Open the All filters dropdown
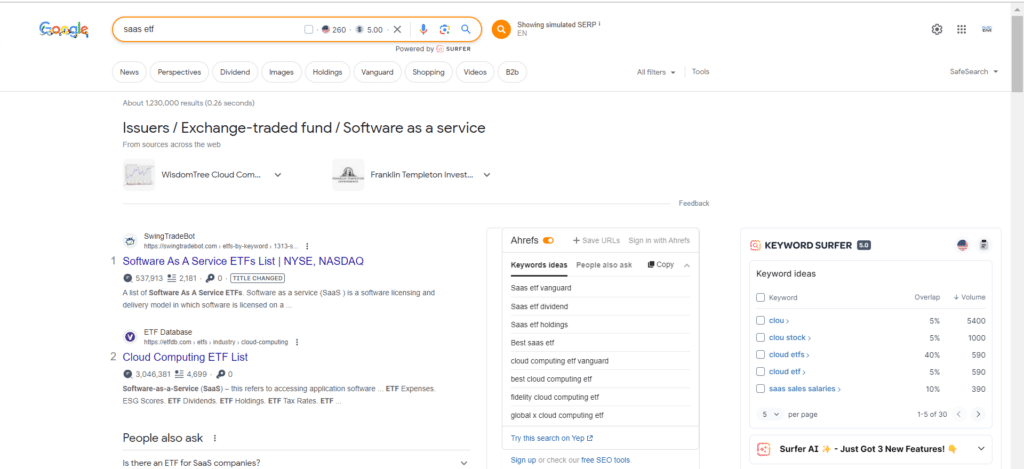1024x469 pixels. (656, 73)
